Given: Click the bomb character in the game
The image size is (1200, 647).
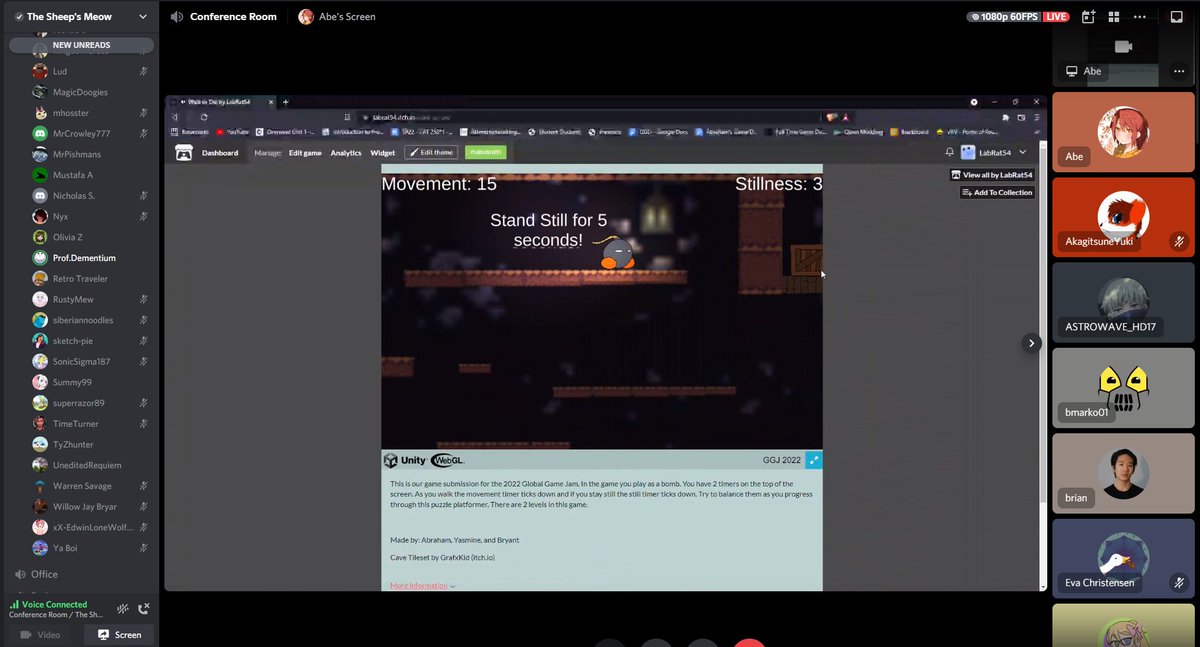Looking at the screenshot, I should (x=616, y=254).
